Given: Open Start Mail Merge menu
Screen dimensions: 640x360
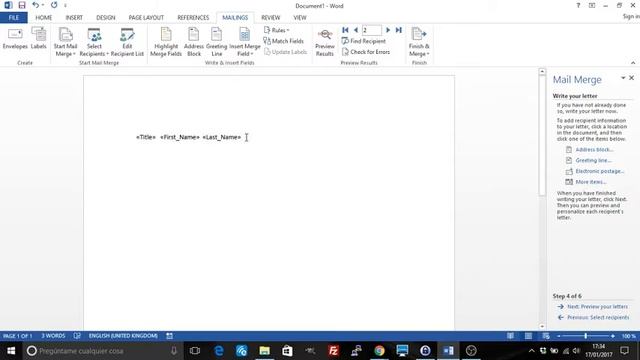Looking at the screenshot, I should (x=65, y=42).
